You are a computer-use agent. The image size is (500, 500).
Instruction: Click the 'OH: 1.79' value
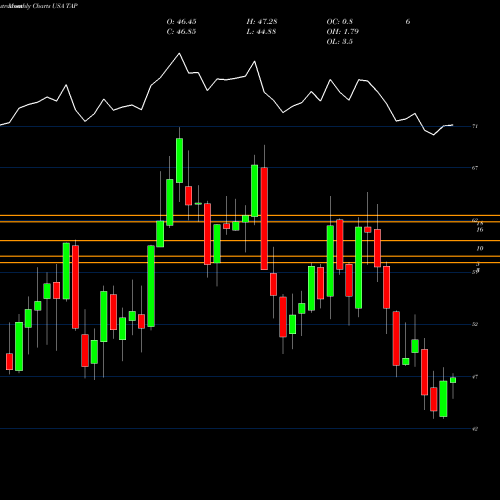[343, 32]
